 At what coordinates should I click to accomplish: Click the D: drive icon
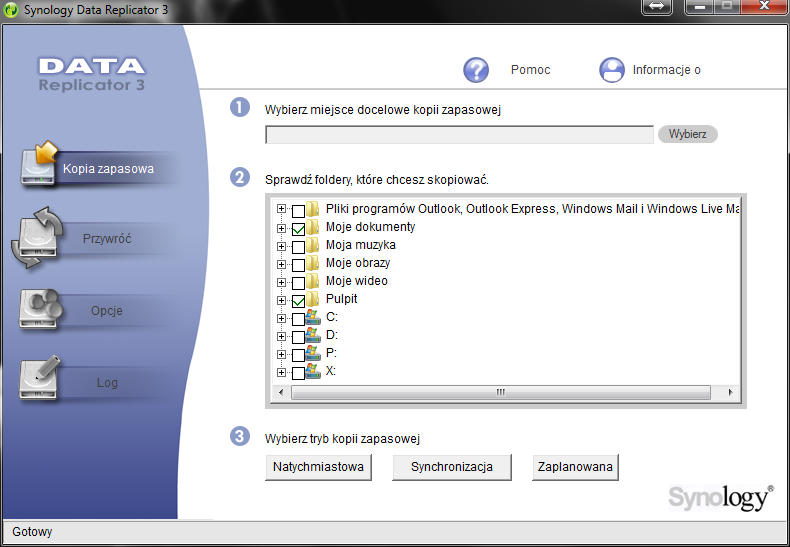pyautogui.click(x=313, y=335)
